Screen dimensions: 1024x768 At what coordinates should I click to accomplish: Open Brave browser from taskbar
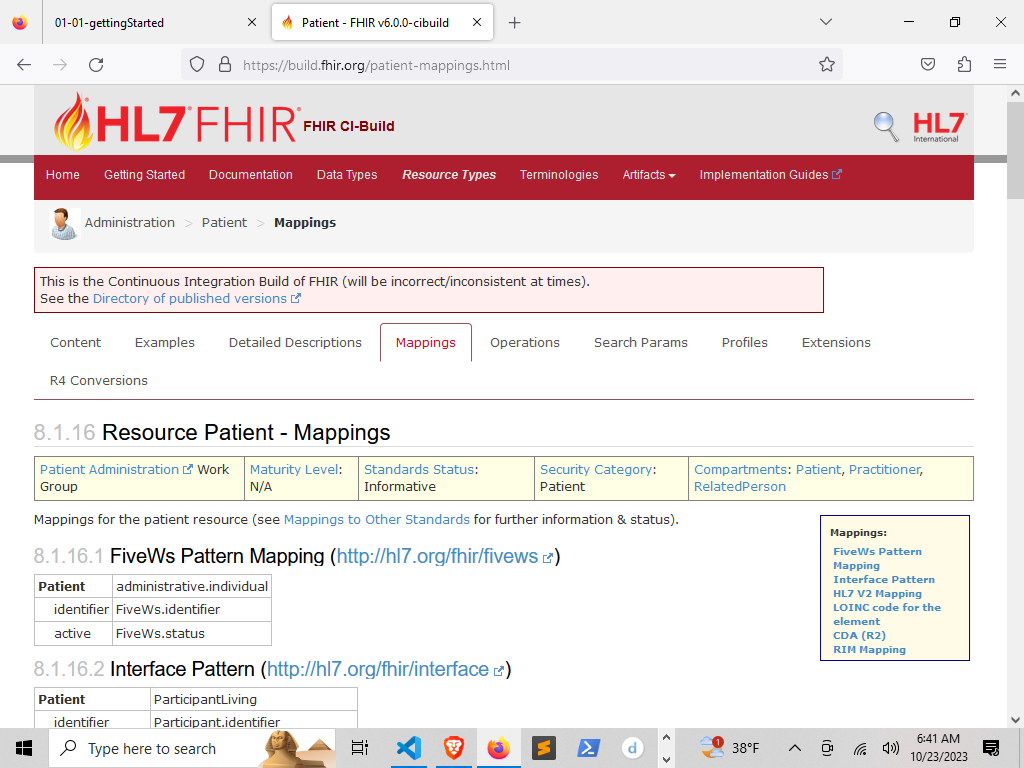[454, 748]
